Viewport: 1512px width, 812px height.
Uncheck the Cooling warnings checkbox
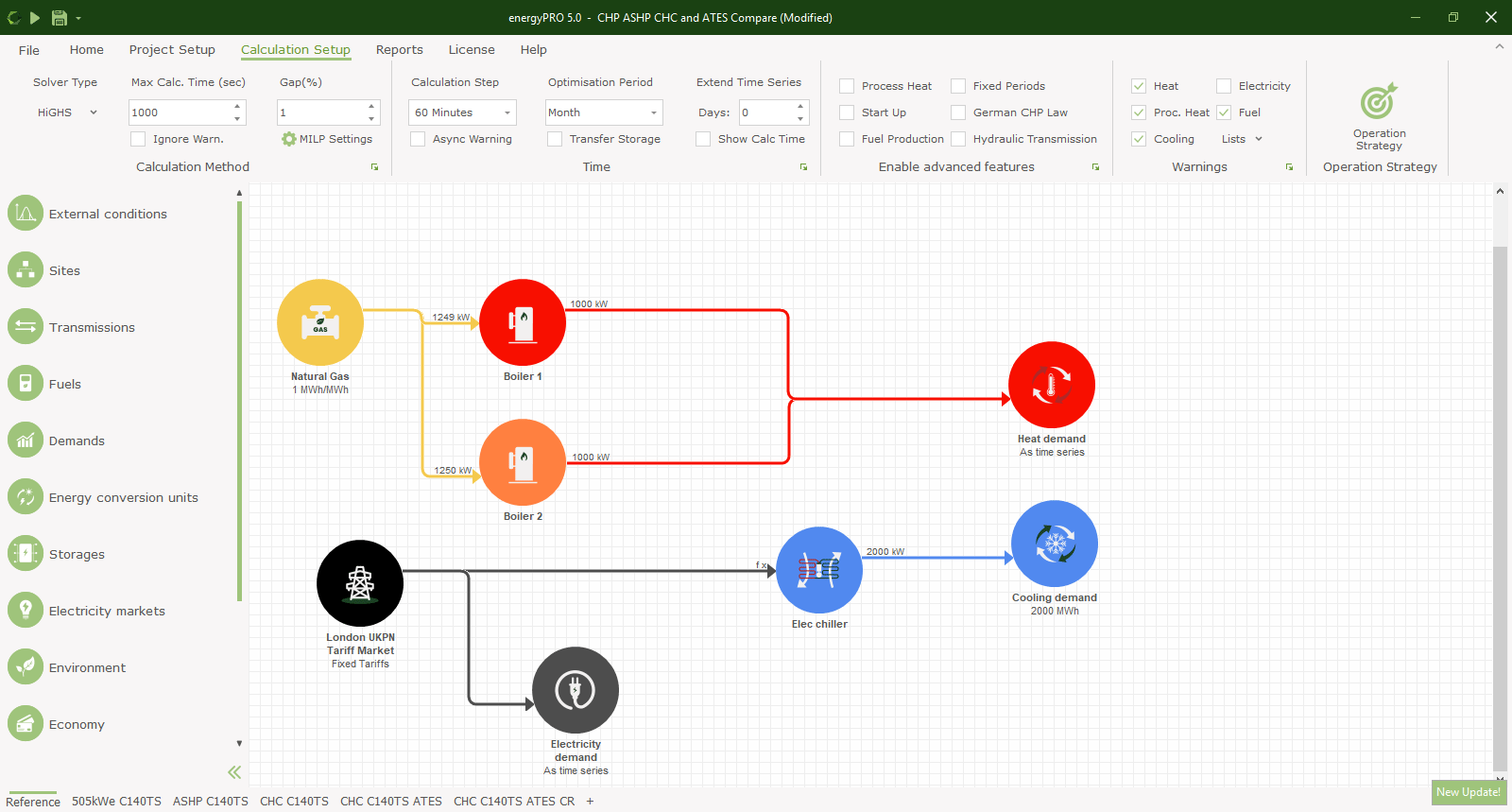[1139, 139]
